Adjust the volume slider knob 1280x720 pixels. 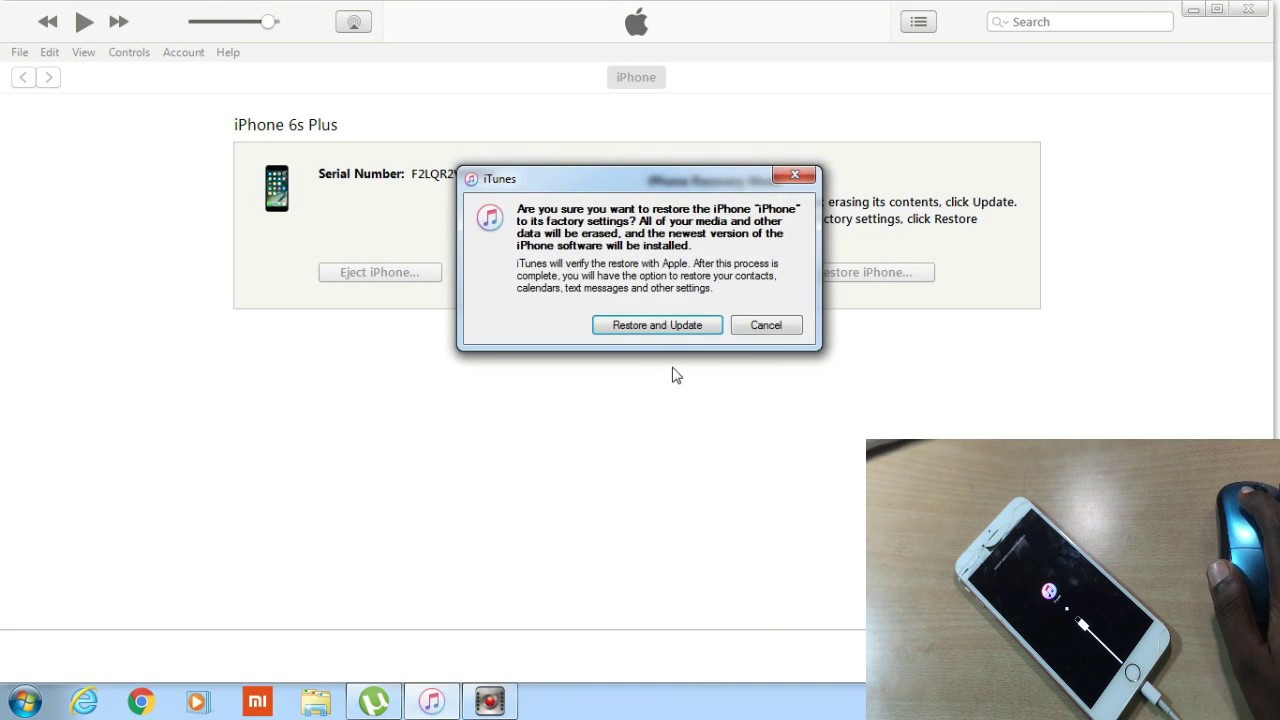click(x=268, y=22)
